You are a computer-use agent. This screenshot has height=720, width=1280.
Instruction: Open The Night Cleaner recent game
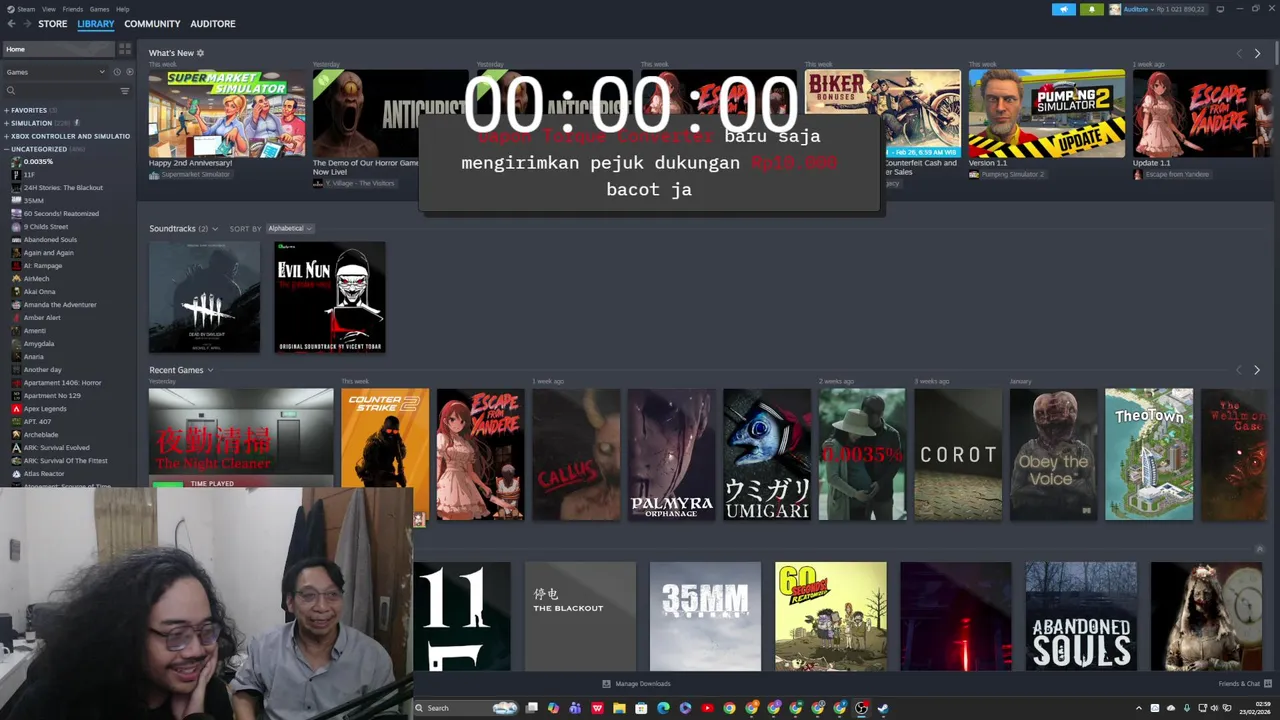click(x=241, y=436)
